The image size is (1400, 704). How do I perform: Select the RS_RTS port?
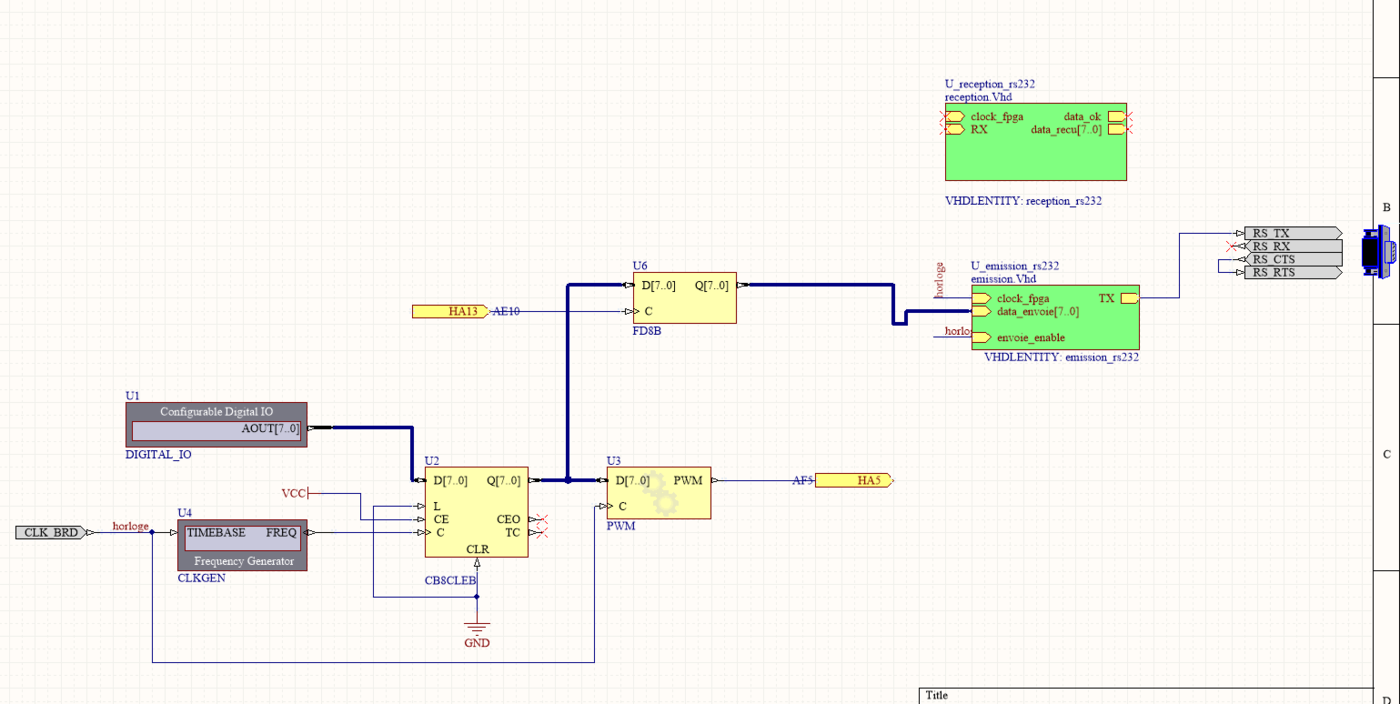pos(1291,272)
